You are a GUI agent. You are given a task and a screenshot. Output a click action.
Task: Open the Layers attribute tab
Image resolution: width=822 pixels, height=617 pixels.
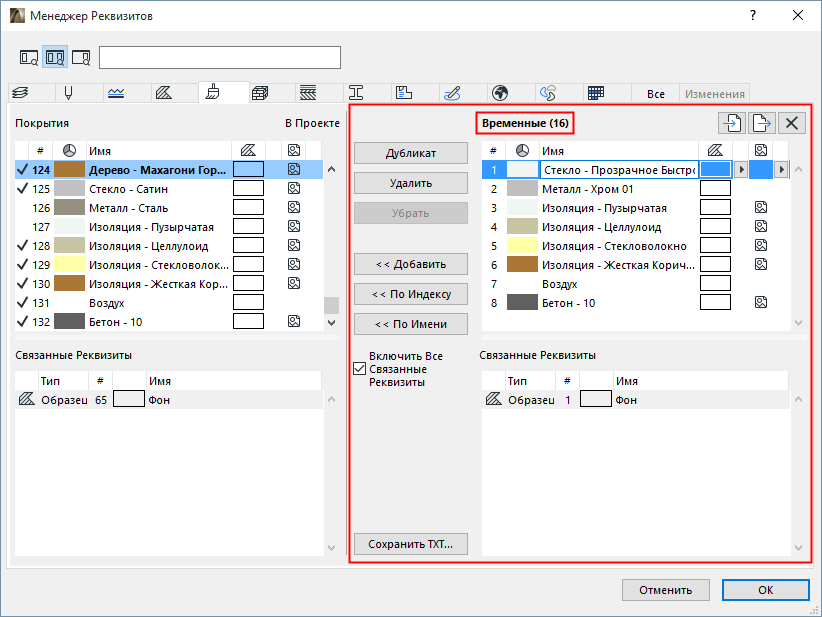click(x=21, y=93)
